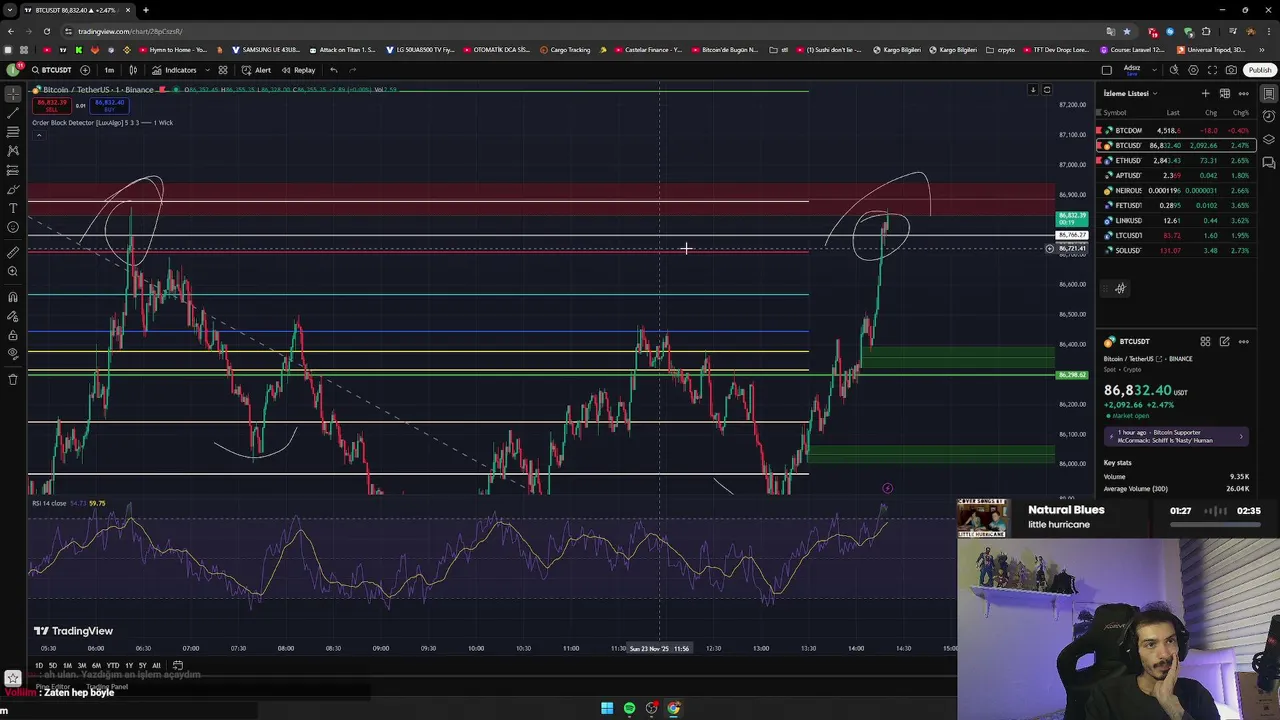Remove drawings with the trash icon

(13, 379)
